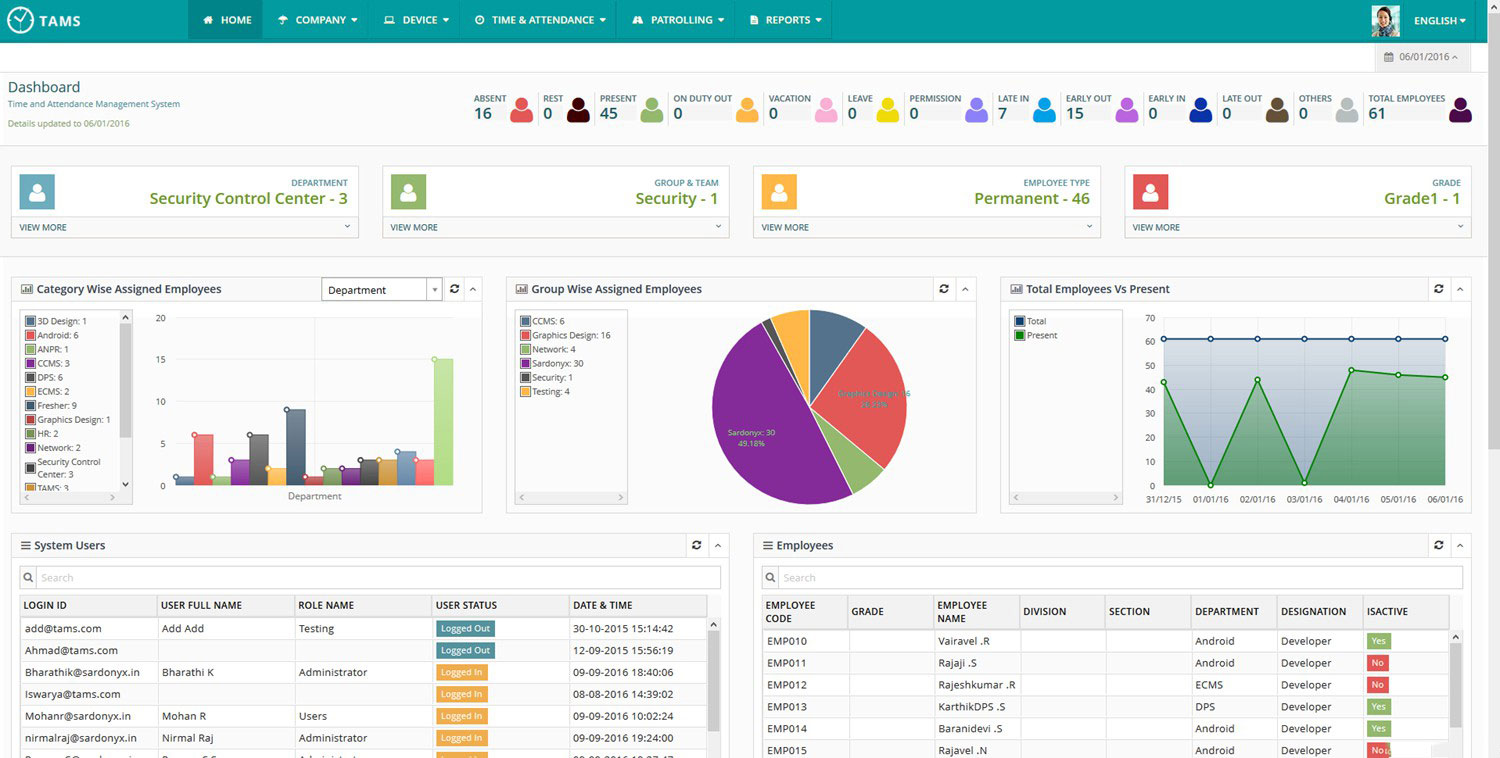Click the System Users search field
1500x758 pixels.
(370, 577)
